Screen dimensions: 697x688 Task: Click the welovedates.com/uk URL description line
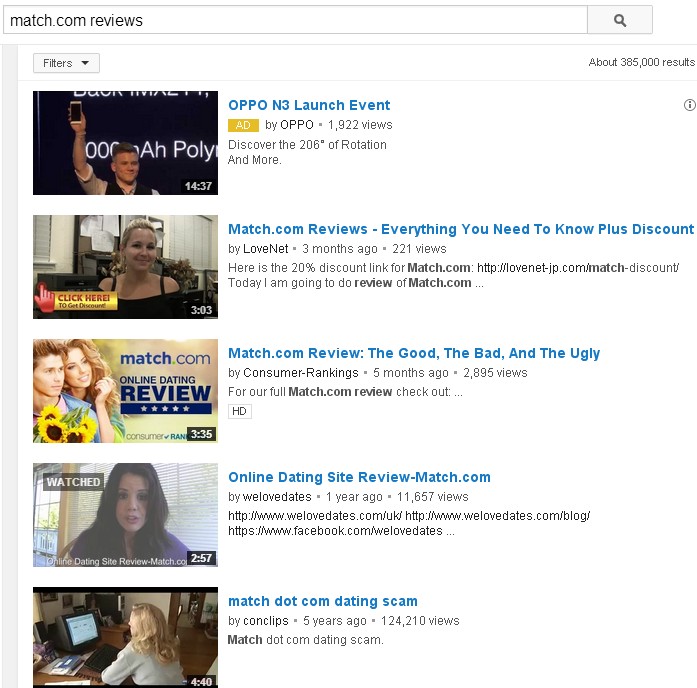[x=409, y=516]
